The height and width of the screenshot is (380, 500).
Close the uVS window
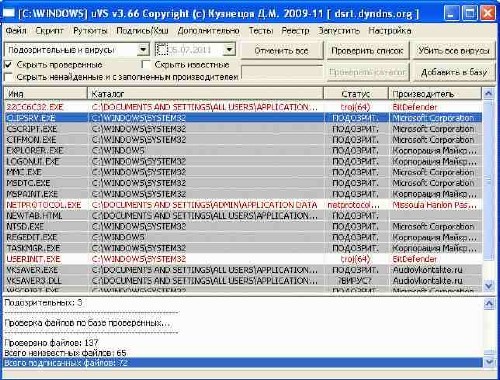click(488, 13)
